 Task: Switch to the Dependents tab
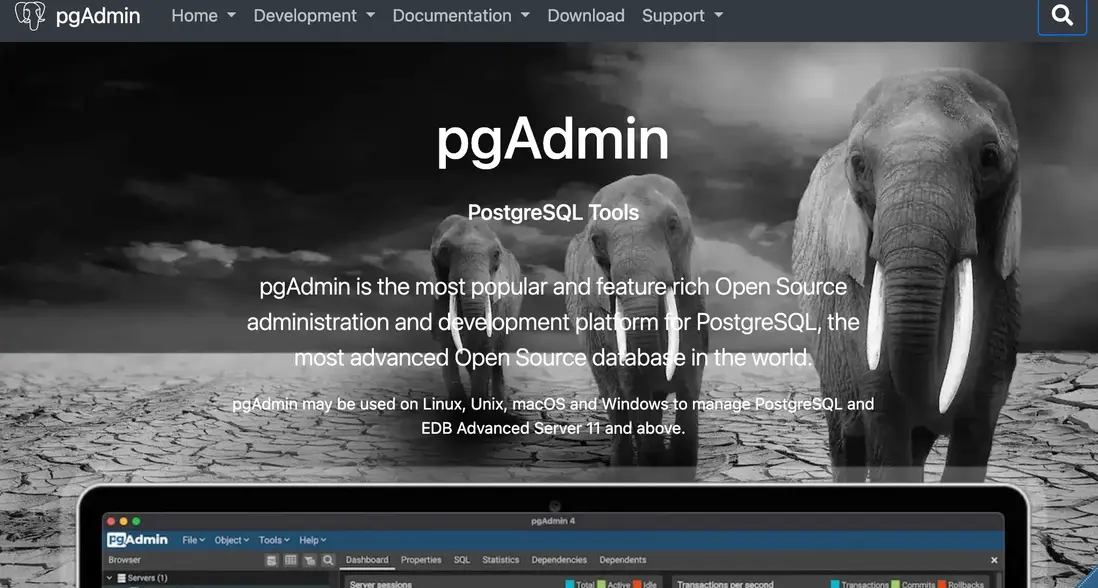click(623, 560)
